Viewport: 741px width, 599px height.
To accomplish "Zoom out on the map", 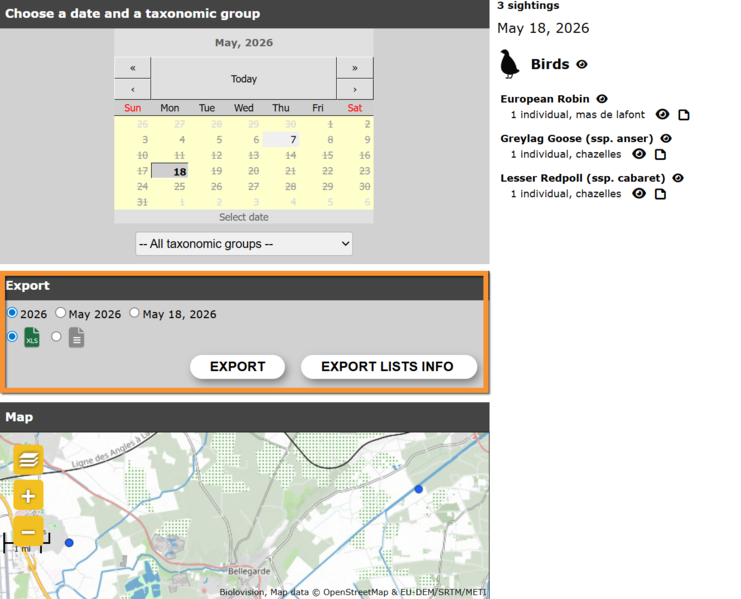I will click(28, 532).
